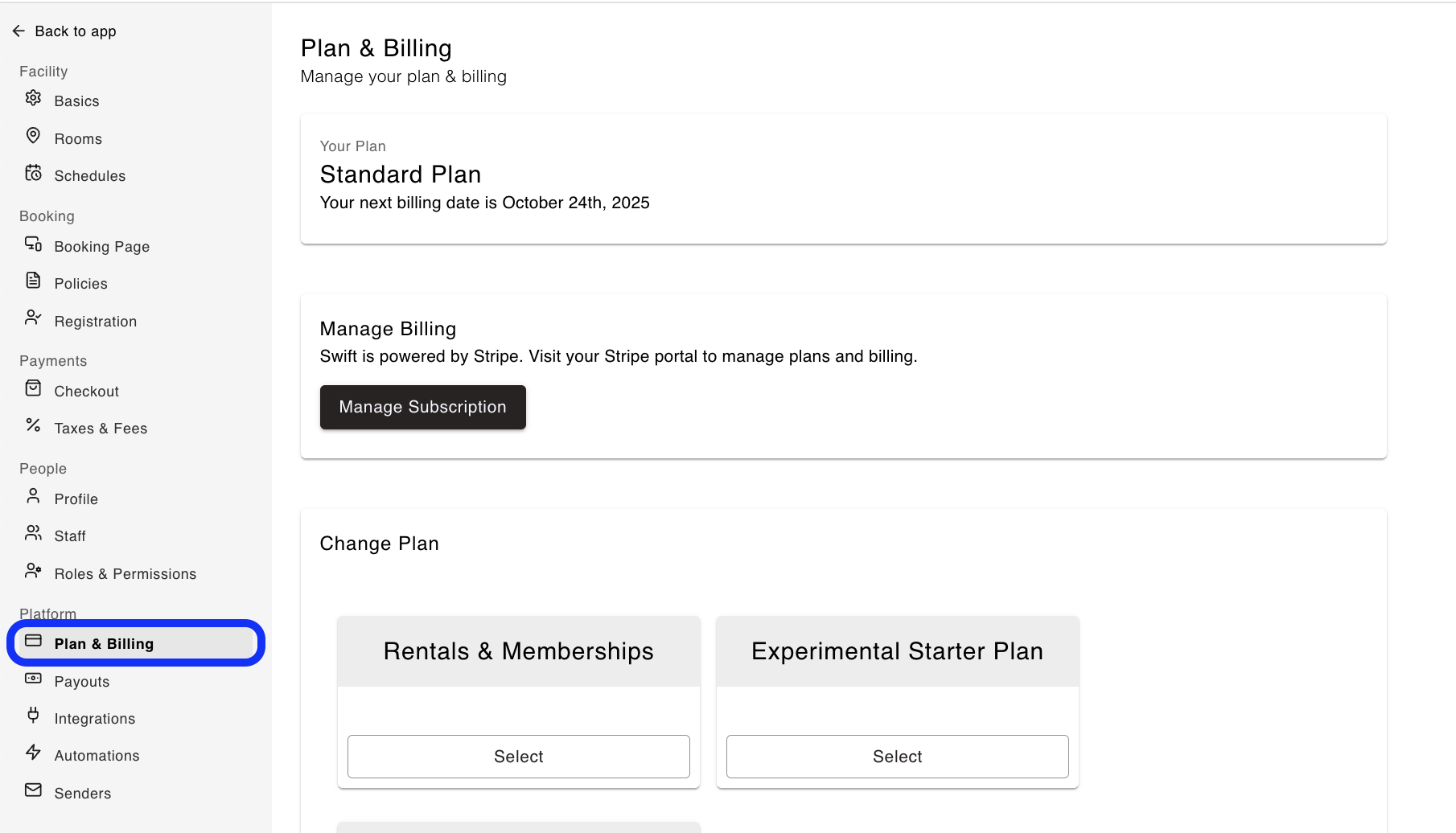The image size is (1456, 833).
Task: Click the Booking Page icon
Action: (x=33, y=244)
